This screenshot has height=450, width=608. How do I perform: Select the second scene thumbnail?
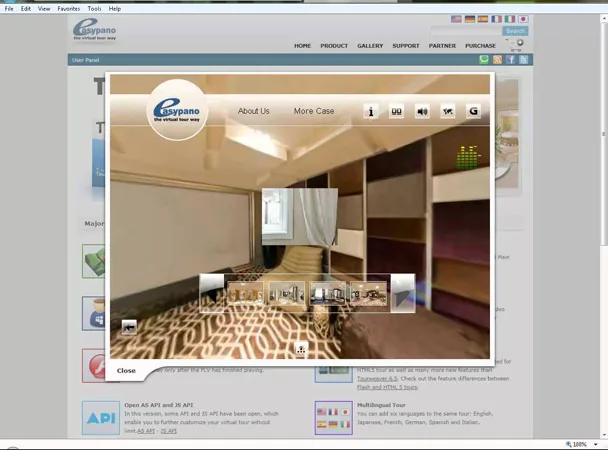coord(287,294)
